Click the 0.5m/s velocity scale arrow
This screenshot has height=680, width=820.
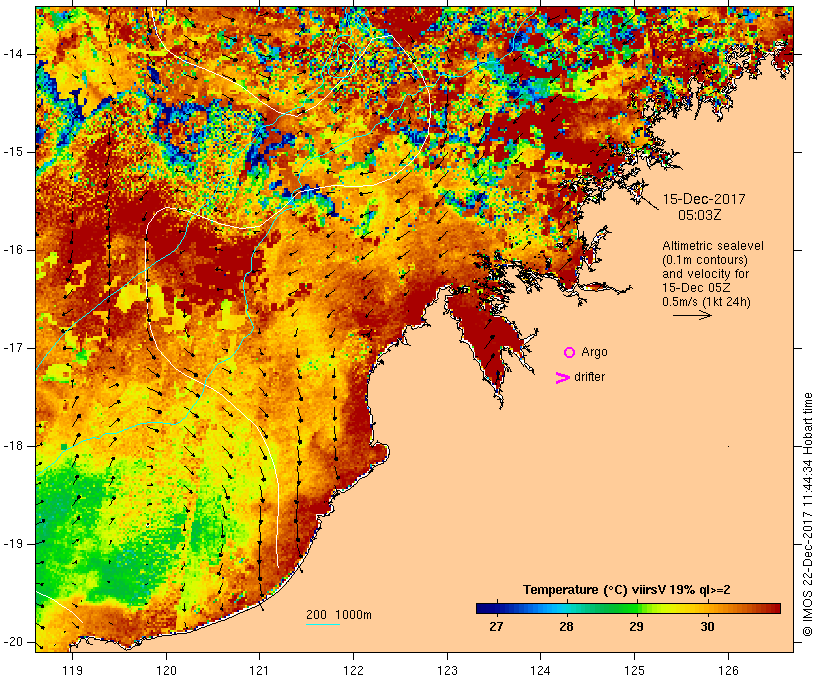692,315
